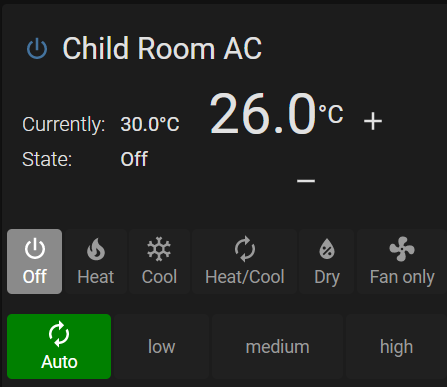
Task: Choose Fan only mode with fan icon
Action: tap(402, 261)
